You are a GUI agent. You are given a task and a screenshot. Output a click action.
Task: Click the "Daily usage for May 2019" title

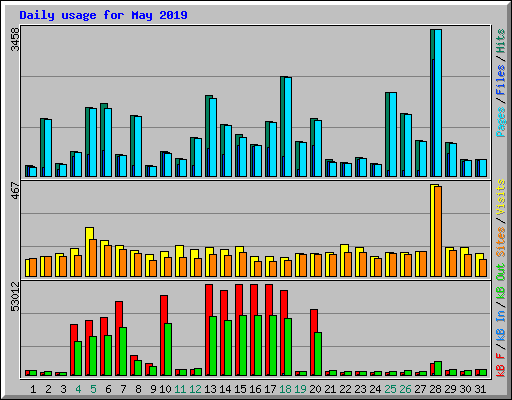103,15
